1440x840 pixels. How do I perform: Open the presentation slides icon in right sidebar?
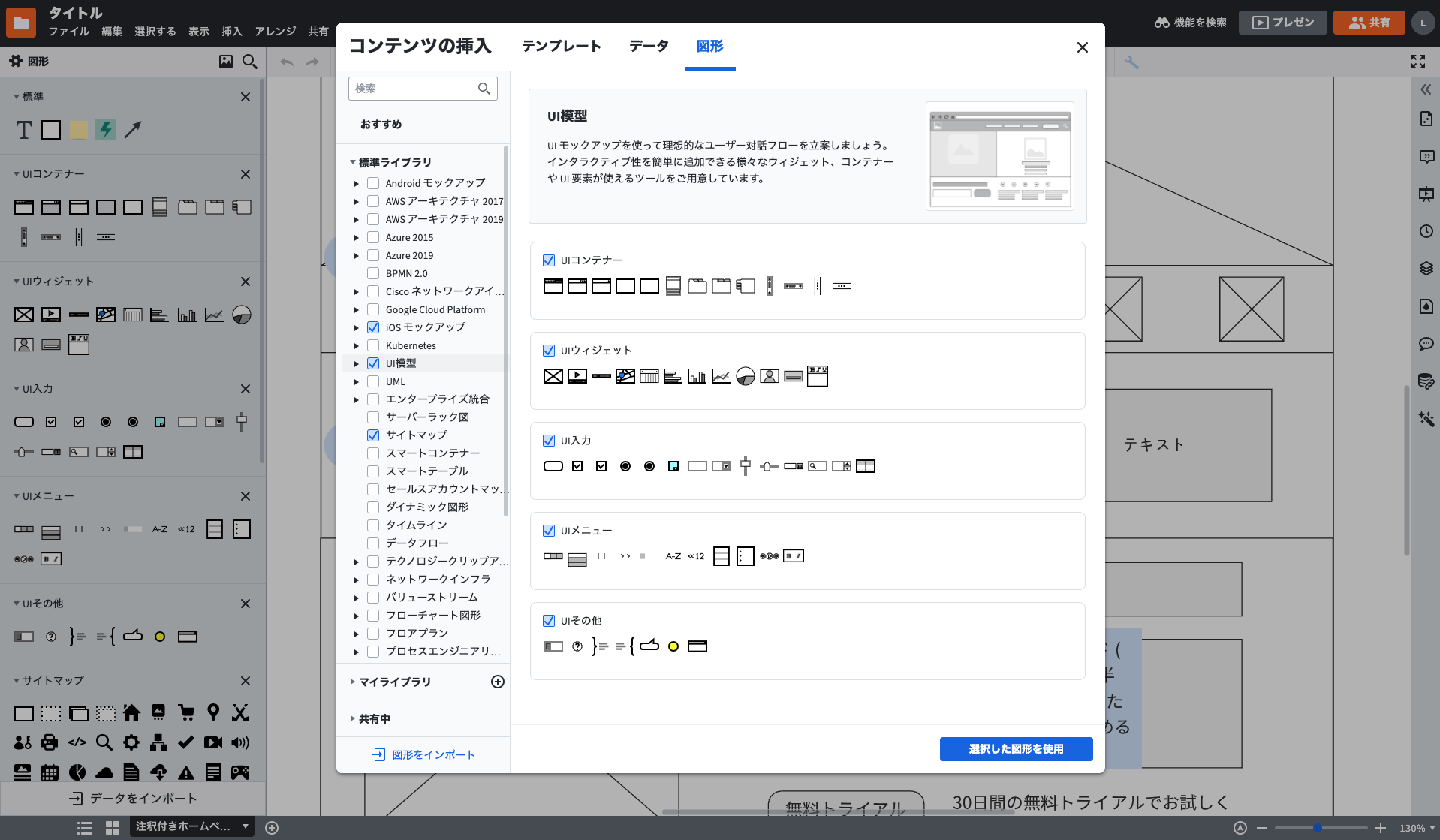click(1426, 194)
